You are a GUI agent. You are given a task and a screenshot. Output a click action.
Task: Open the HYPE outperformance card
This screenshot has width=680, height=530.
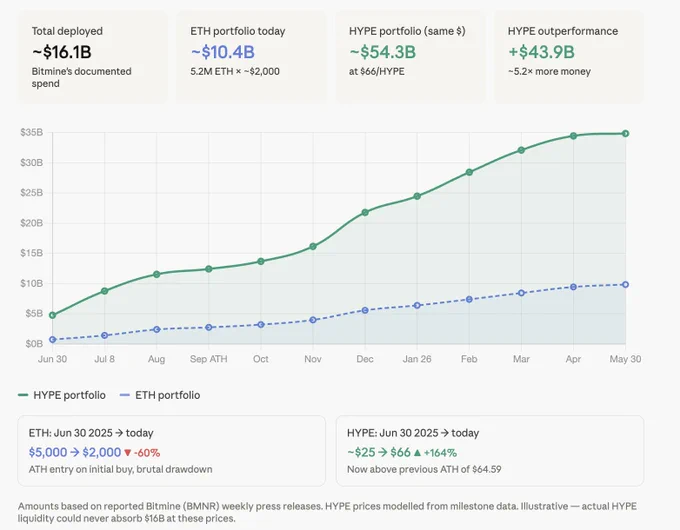[x=569, y=57]
